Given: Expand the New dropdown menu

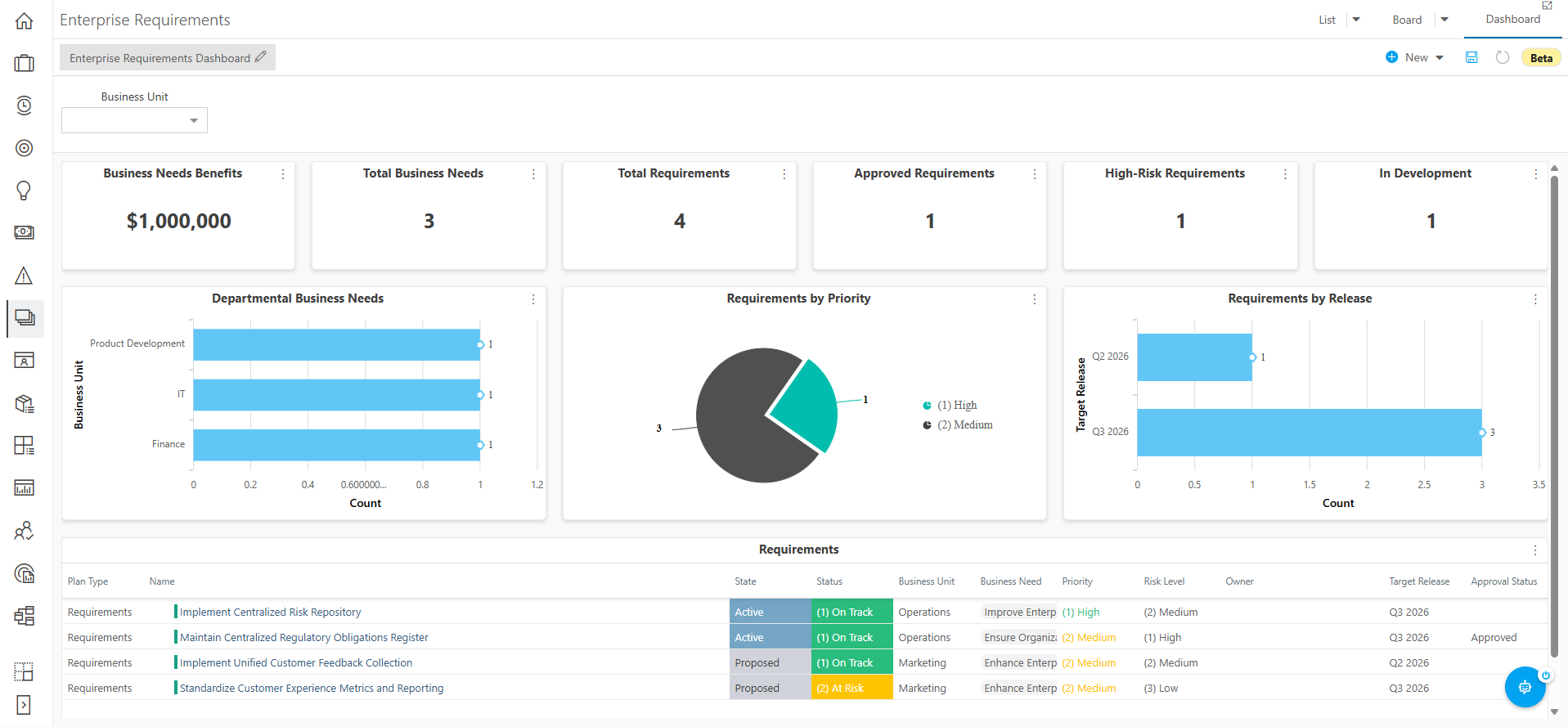Looking at the screenshot, I should pos(1440,57).
